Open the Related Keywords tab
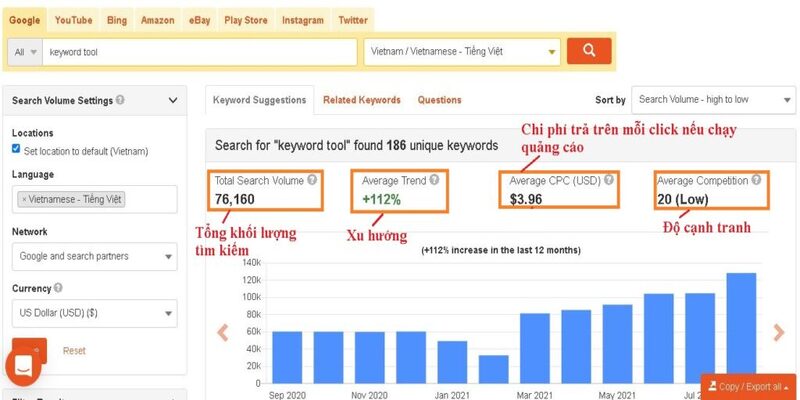This screenshot has height=400, width=800. click(361, 100)
